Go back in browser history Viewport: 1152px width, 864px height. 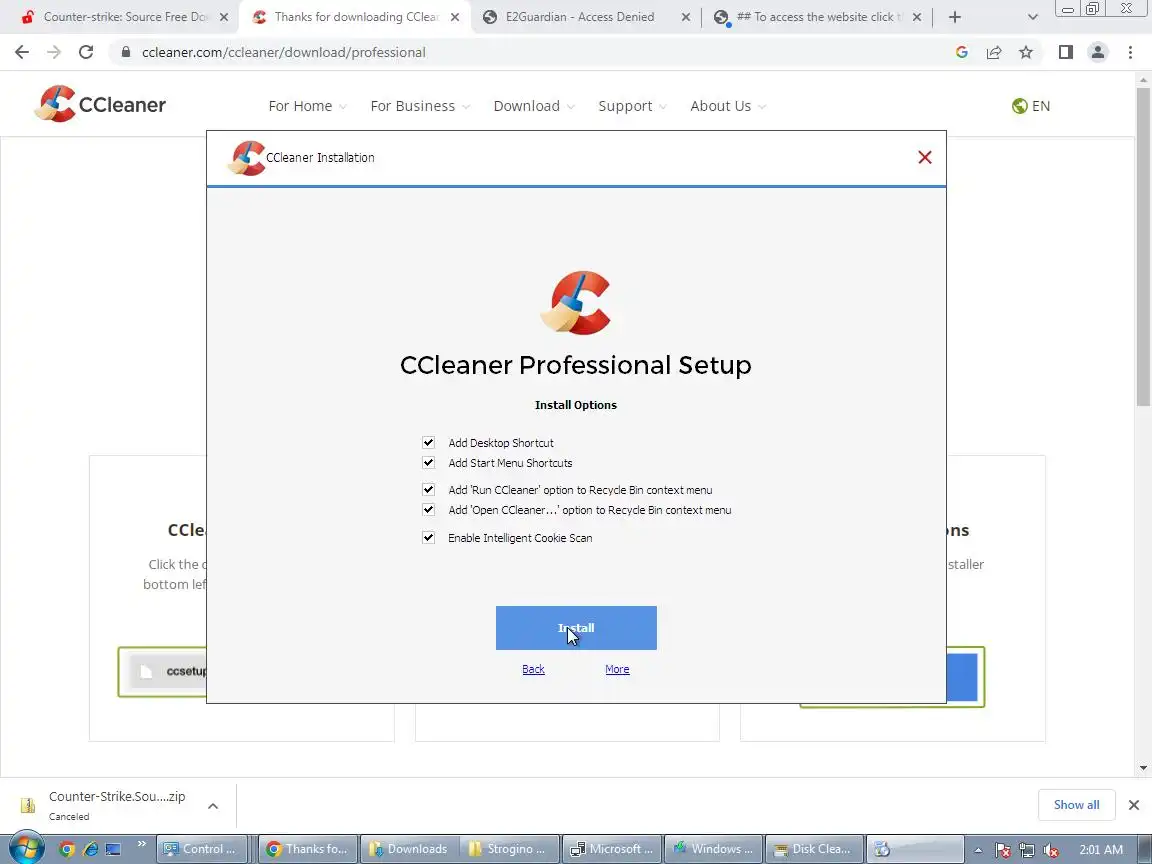[x=22, y=52]
